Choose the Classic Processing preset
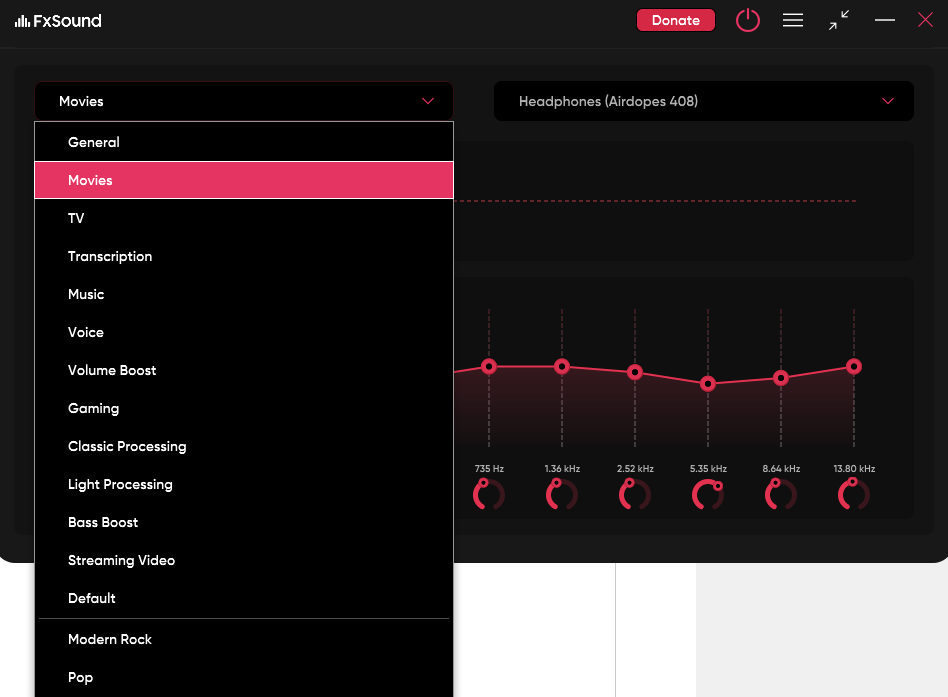 (244, 447)
